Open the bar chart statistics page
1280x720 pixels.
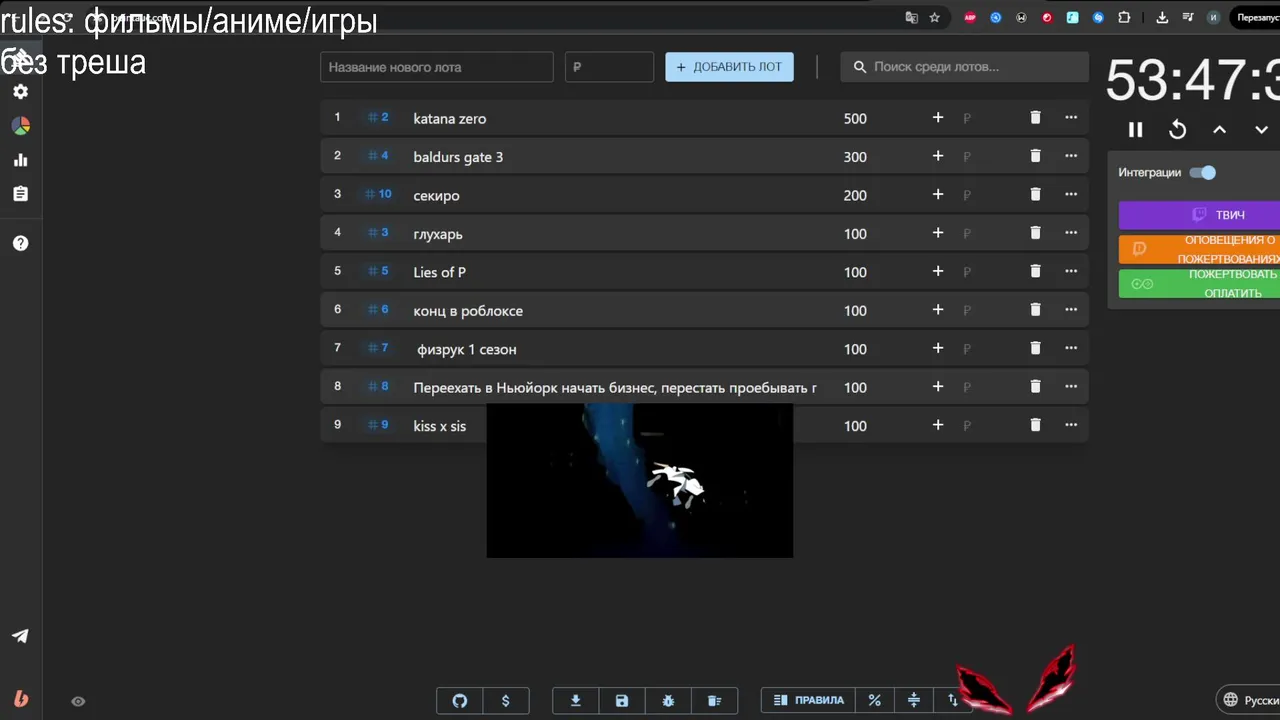pyautogui.click(x=20, y=160)
